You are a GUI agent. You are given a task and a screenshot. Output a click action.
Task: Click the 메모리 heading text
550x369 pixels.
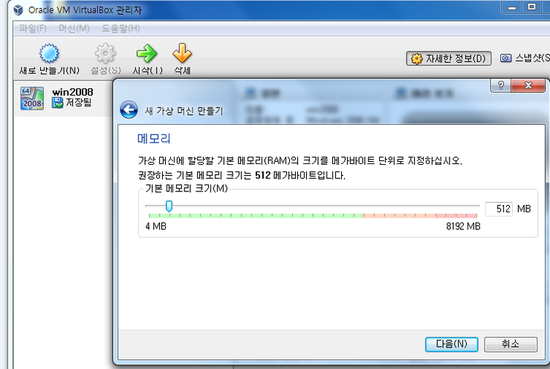(x=154, y=139)
